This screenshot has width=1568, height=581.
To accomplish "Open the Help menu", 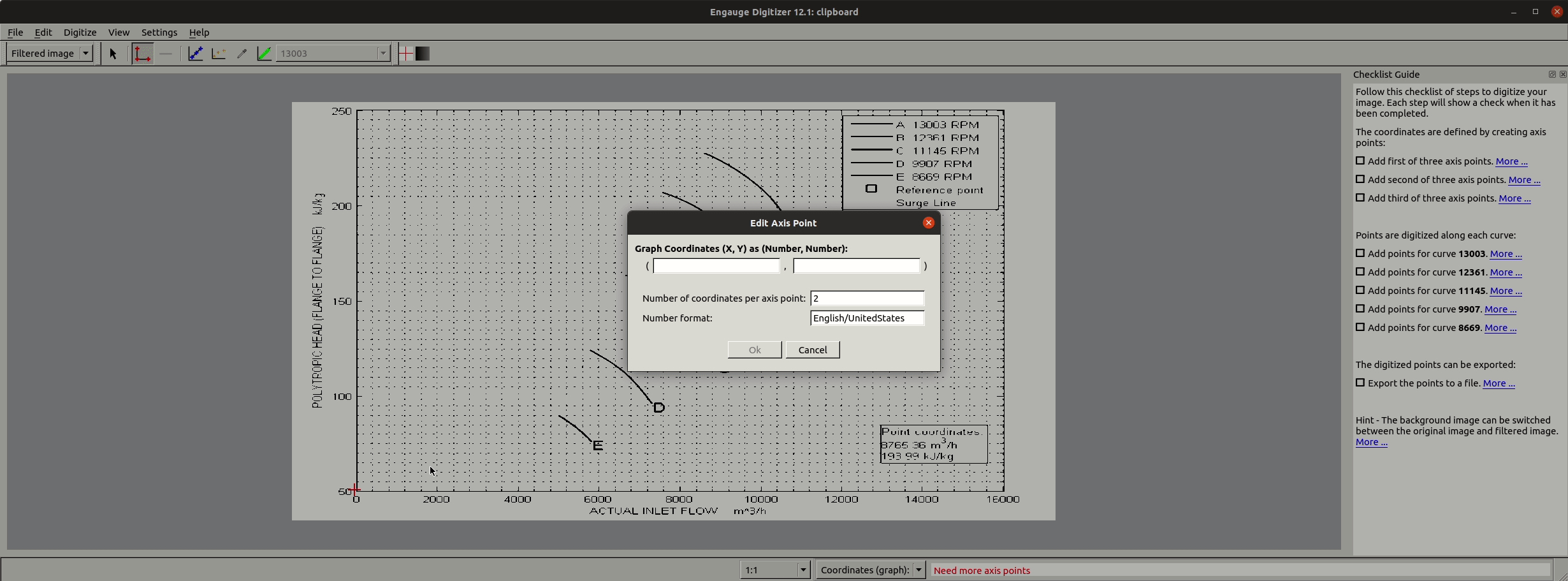I will 199,33.
